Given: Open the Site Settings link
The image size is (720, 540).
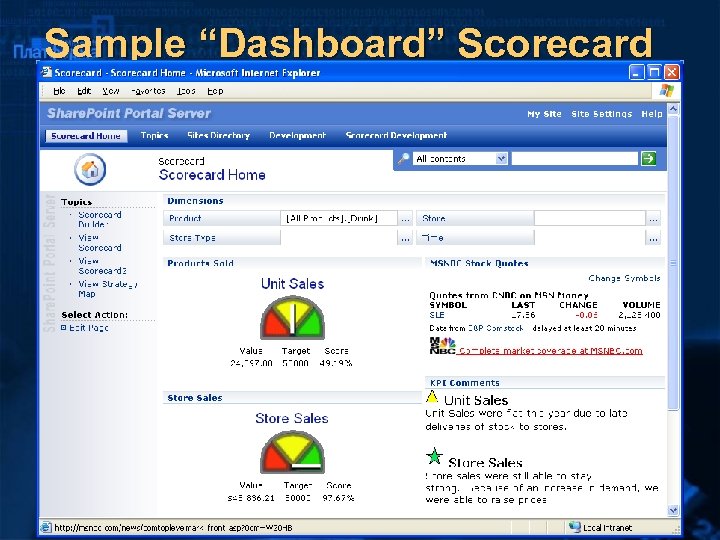Looking at the screenshot, I should click(602, 114).
